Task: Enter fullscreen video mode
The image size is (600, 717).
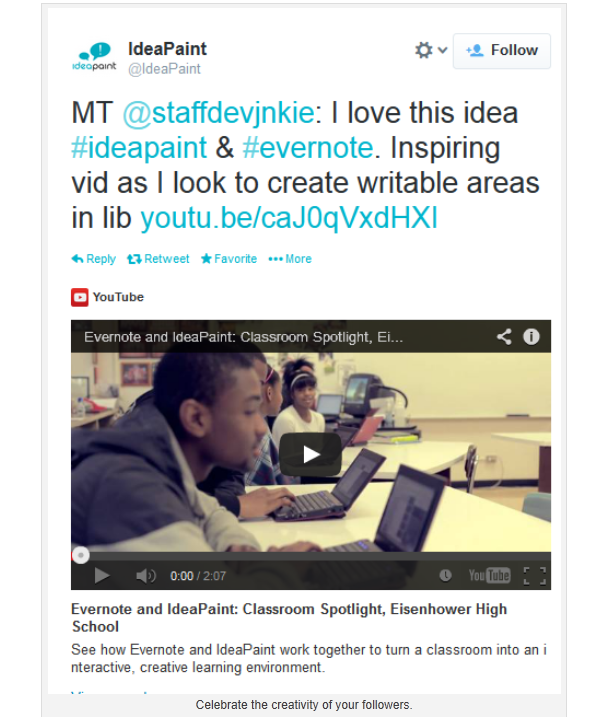Action: pos(535,576)
